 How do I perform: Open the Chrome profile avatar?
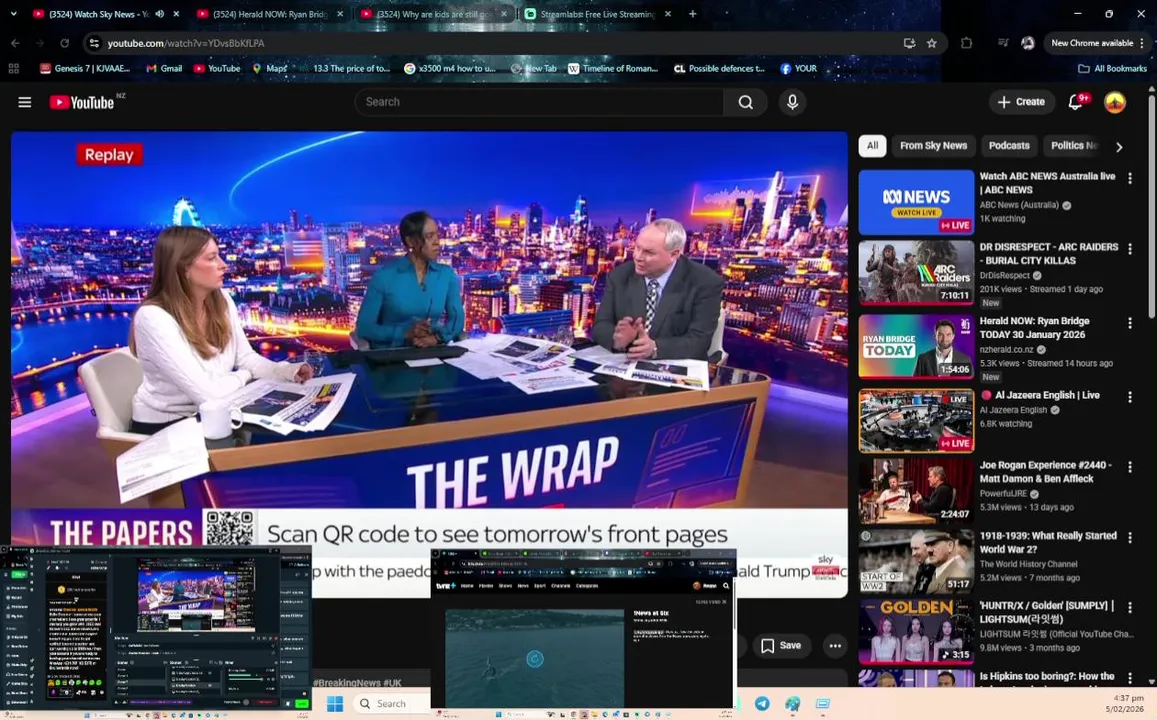1028,43
